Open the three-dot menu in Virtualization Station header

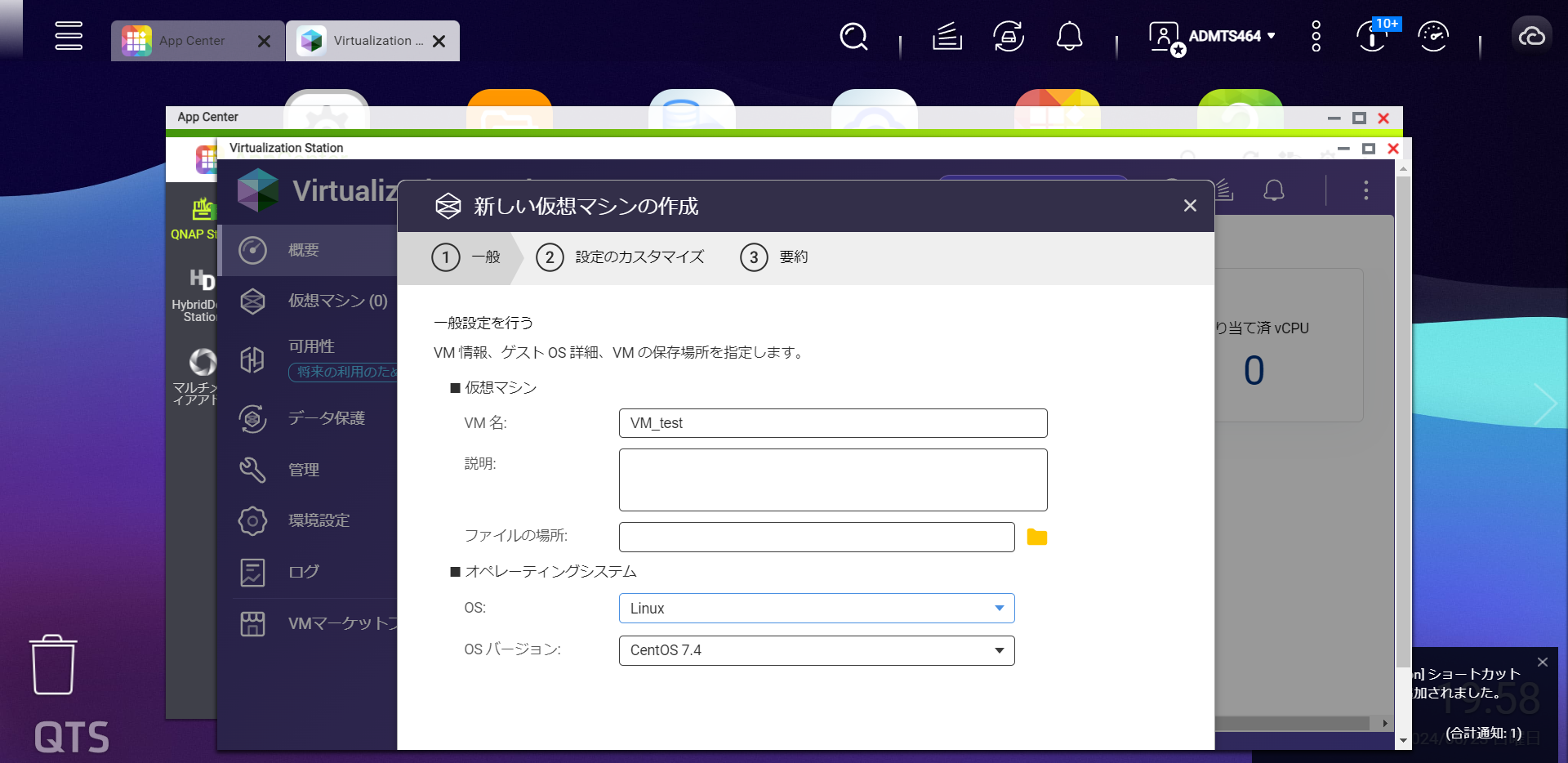point(1365,190)
